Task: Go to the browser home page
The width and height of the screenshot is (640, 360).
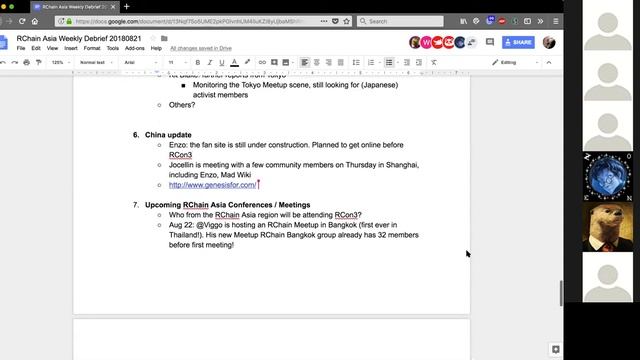Action: [35, 21]
